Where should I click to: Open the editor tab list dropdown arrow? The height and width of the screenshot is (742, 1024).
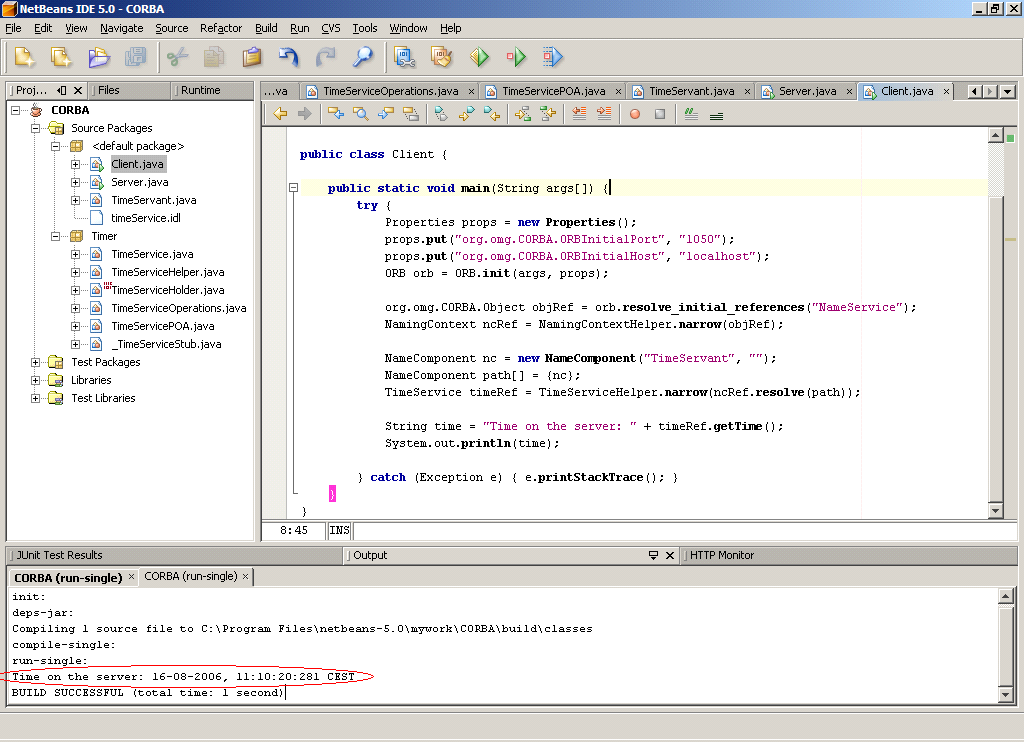tap(1008, 91)
